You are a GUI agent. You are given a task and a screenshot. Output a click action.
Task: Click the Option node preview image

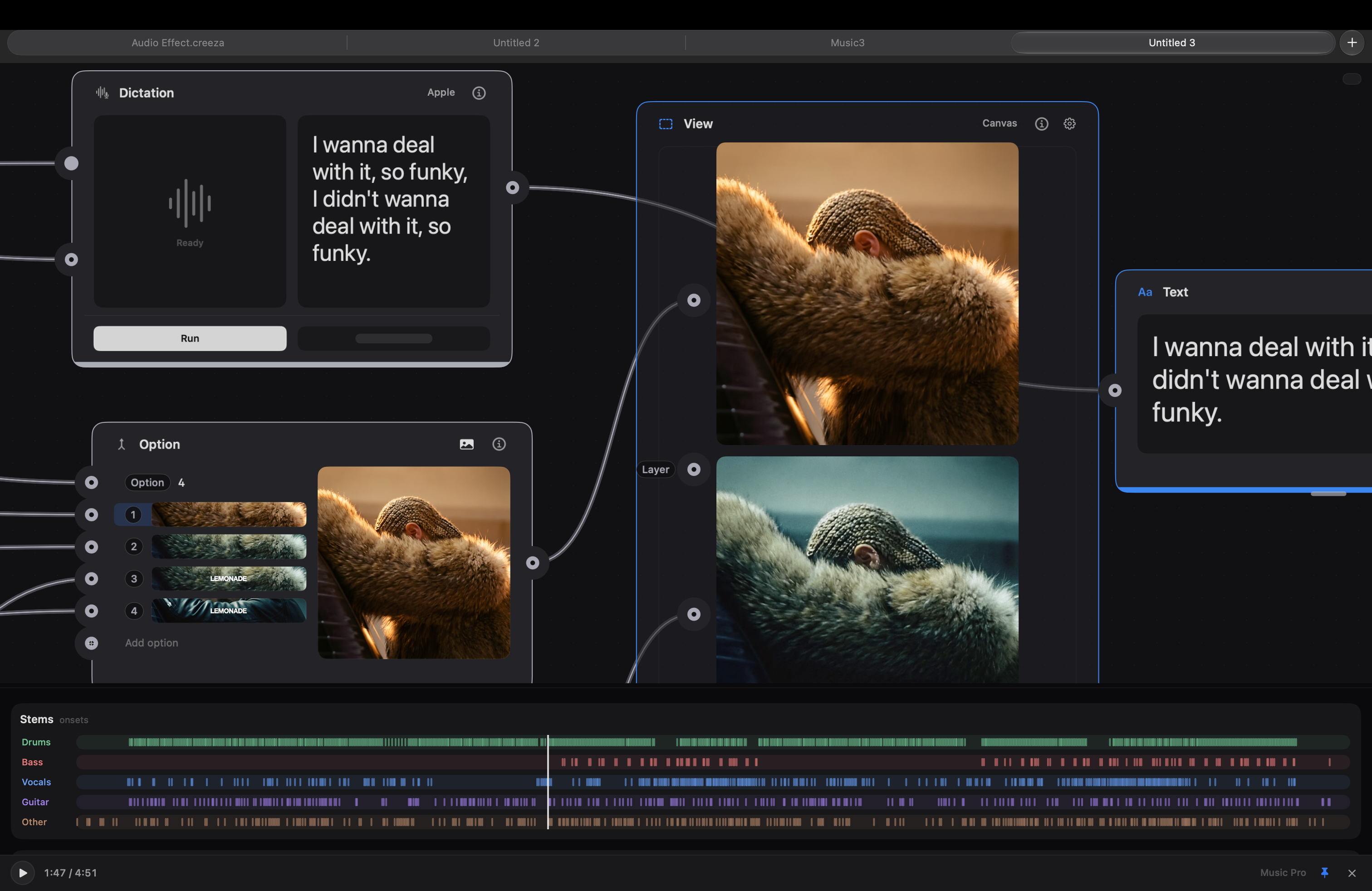tap(413, 563)
